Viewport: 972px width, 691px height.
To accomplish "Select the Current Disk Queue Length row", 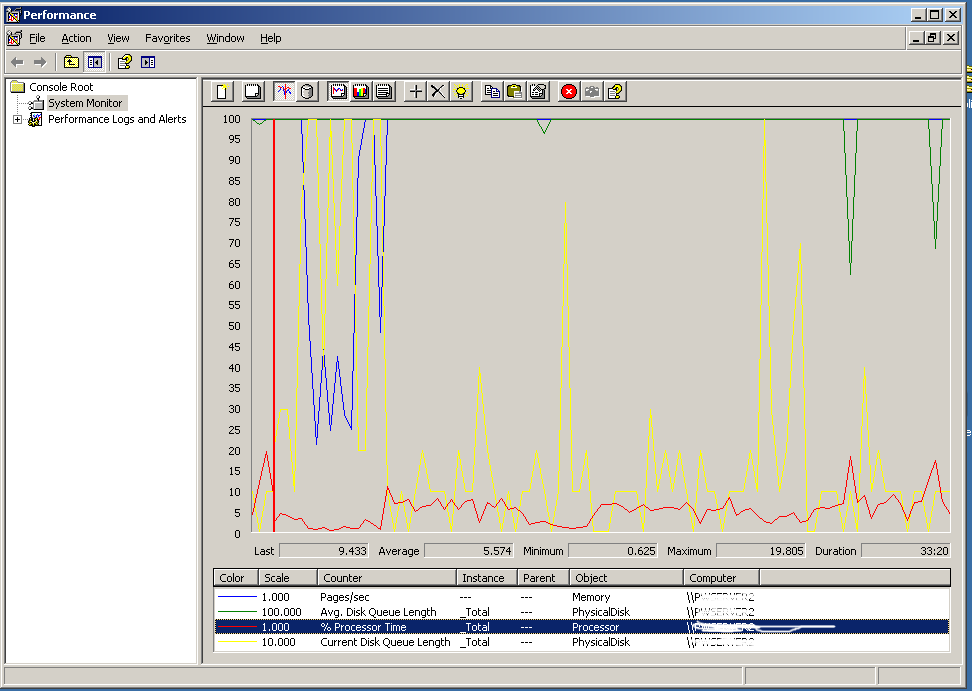I will (385, 642).
